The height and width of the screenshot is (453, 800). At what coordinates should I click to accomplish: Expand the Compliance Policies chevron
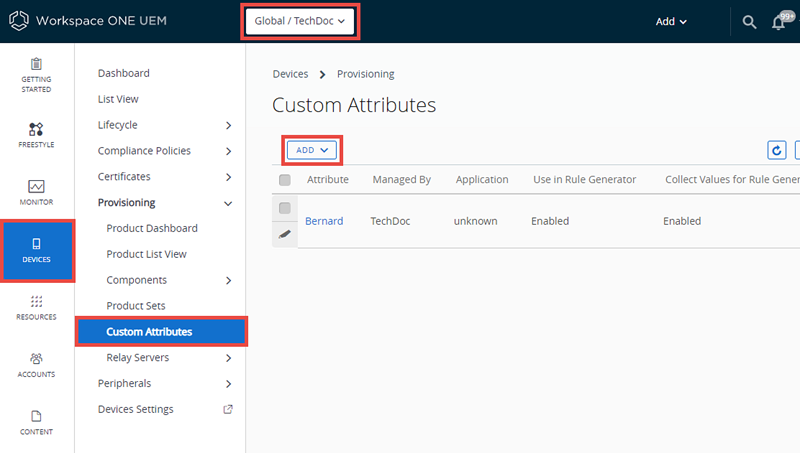tap(229, 151)
